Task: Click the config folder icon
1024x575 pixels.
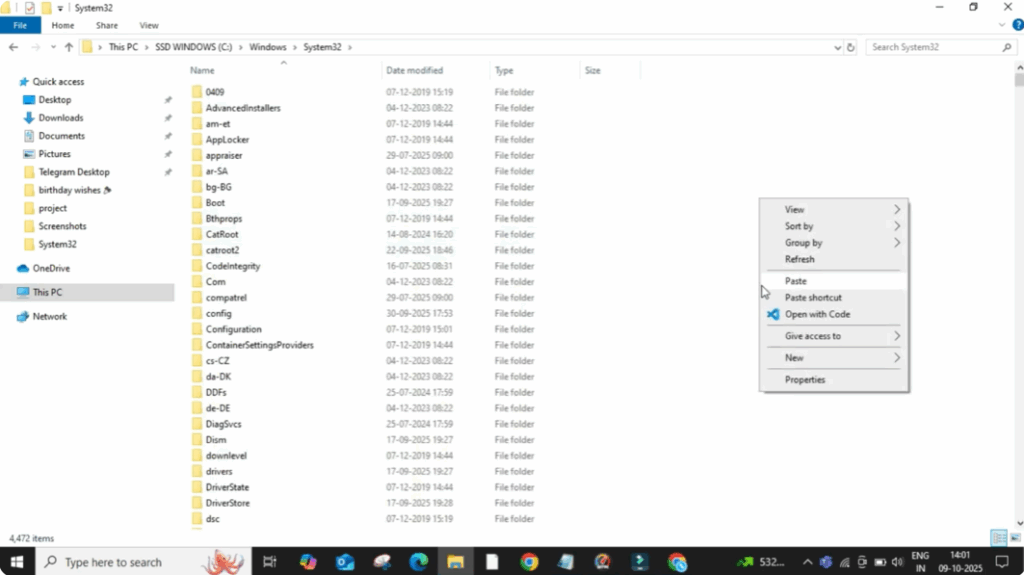Action: [x=197, y=314]
